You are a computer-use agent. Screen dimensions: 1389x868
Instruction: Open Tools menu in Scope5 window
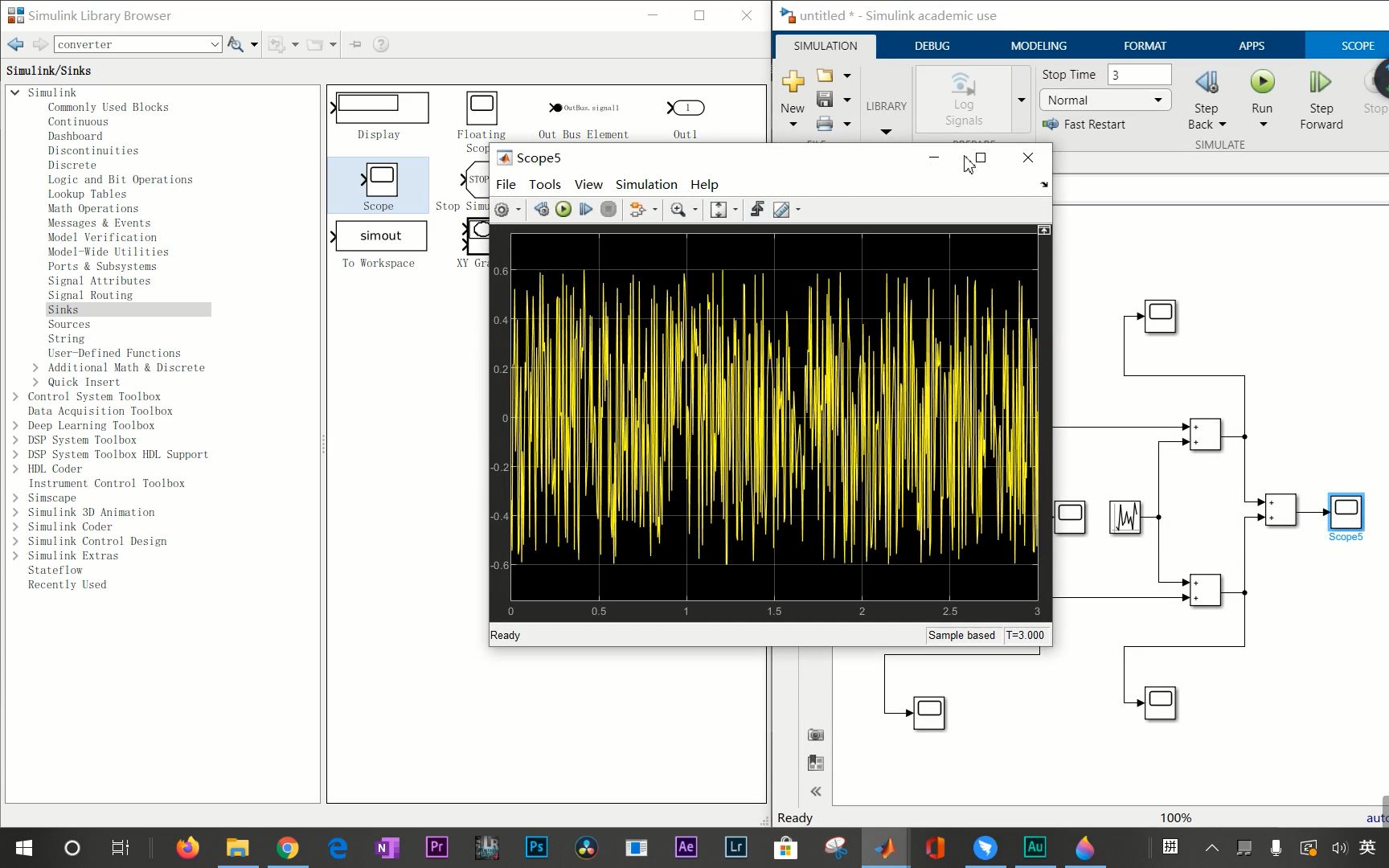coord(544,185)
